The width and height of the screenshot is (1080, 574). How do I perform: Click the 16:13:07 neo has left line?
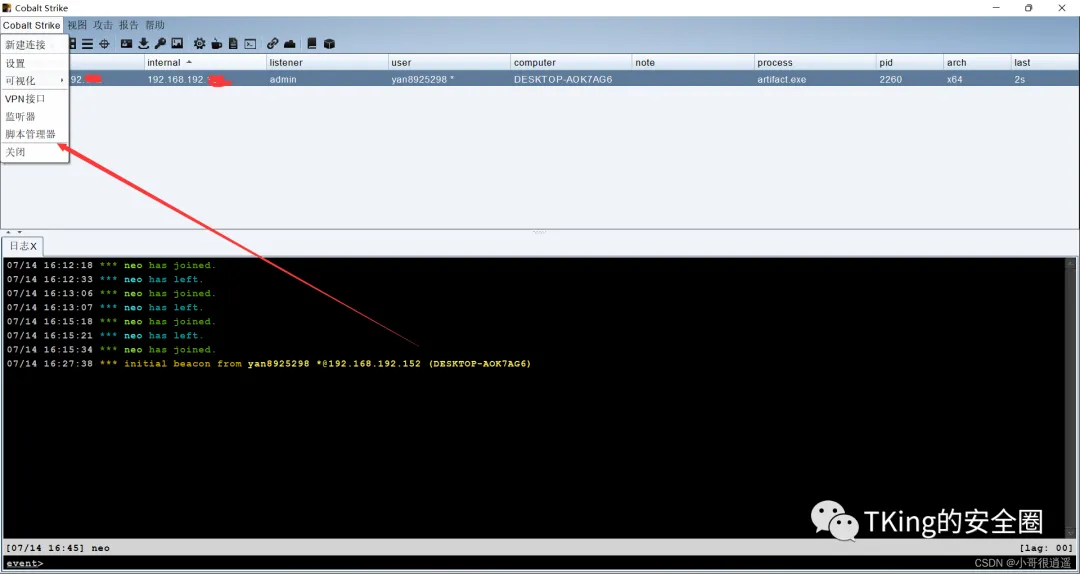[x=105, y=307]
